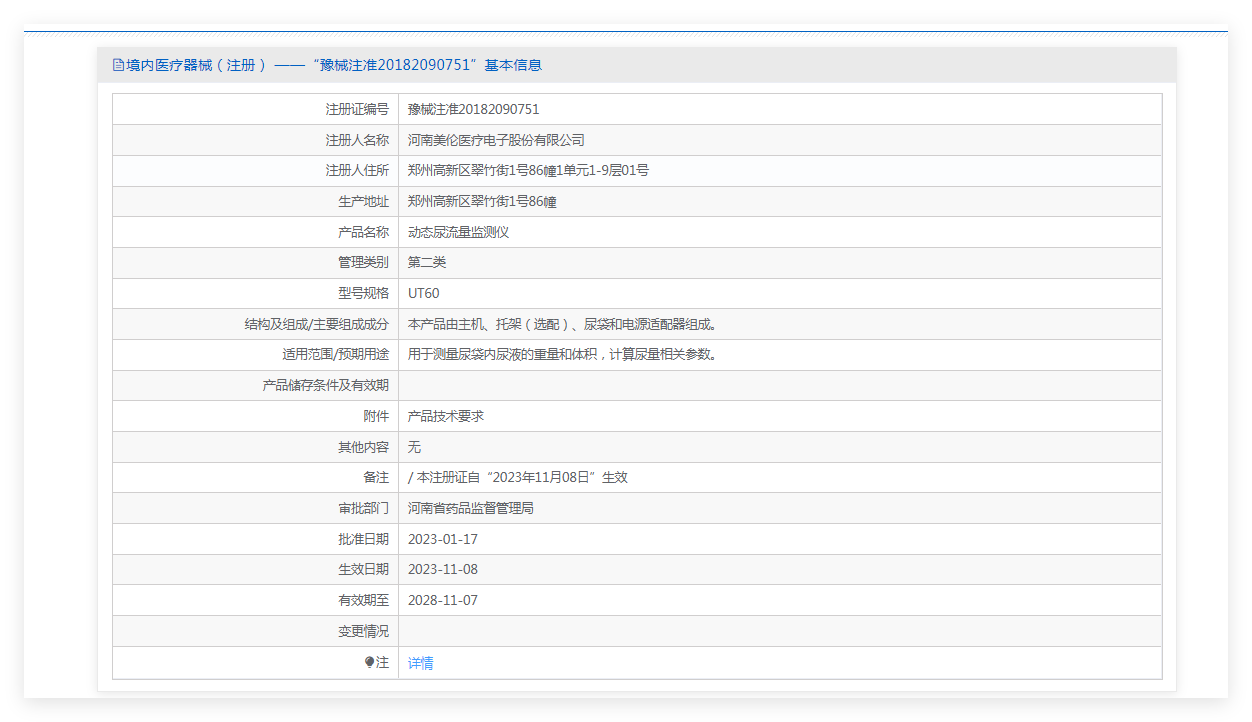Click the 审批部门 label
The height and width of the screenshot is (722, 1252).
[363, 508]
